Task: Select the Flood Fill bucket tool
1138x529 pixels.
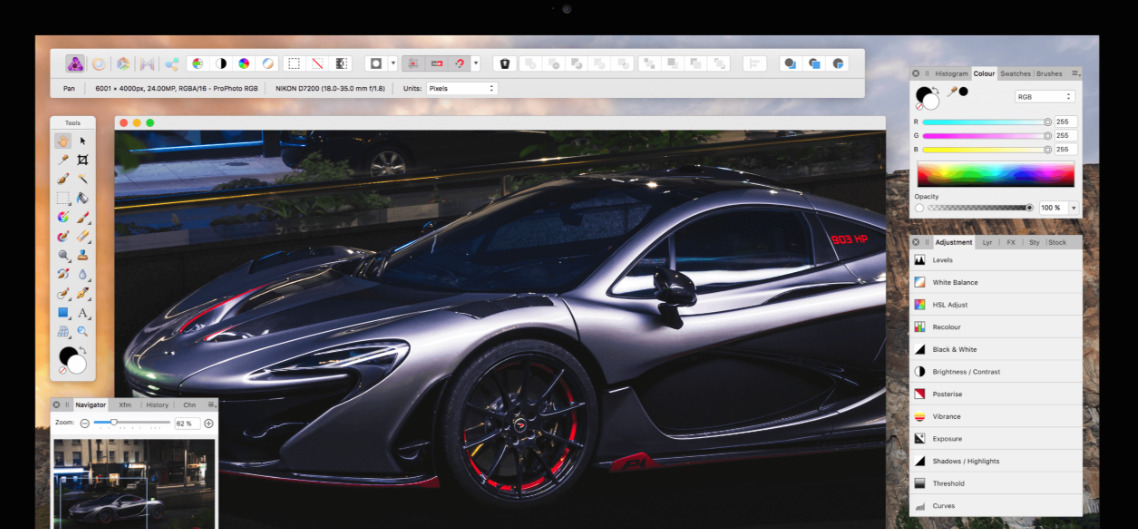Action: point(83,197)
